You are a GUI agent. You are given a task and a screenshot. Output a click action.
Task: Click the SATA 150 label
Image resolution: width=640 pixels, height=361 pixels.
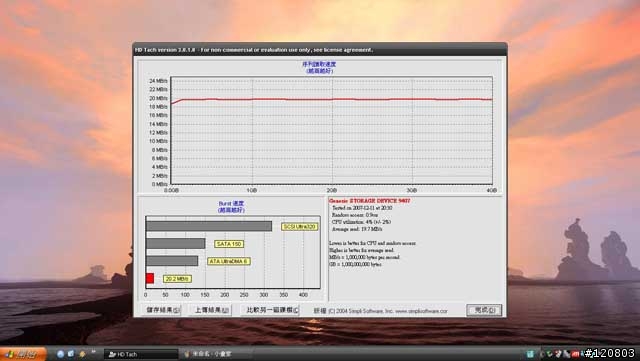tap(229, 244)
